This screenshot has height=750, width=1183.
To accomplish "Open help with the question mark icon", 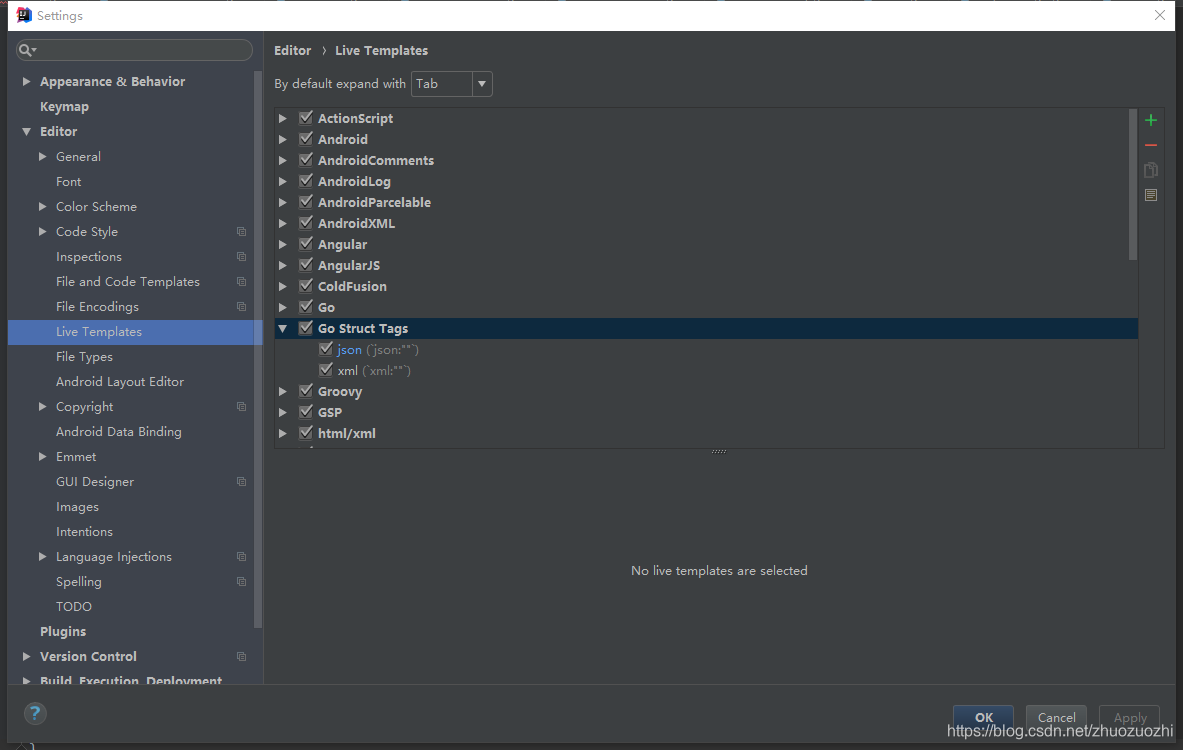I will coord(35,713).
